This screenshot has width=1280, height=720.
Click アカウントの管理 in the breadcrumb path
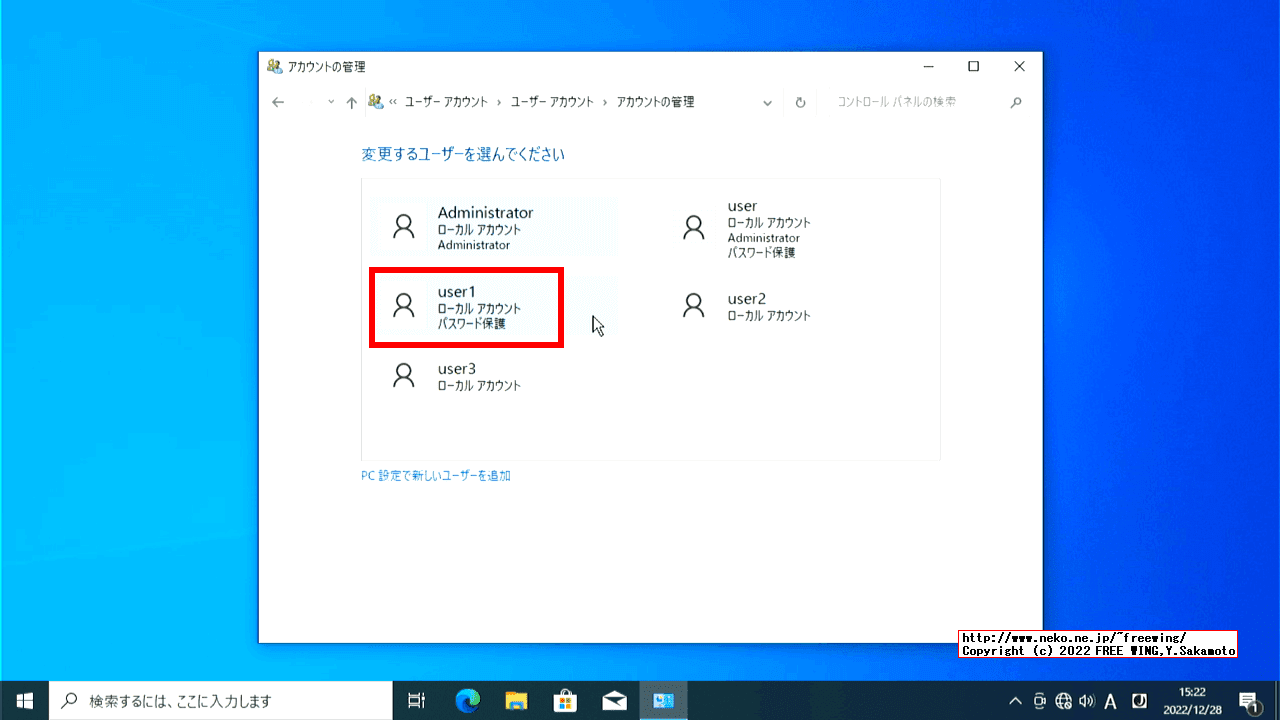654,101
